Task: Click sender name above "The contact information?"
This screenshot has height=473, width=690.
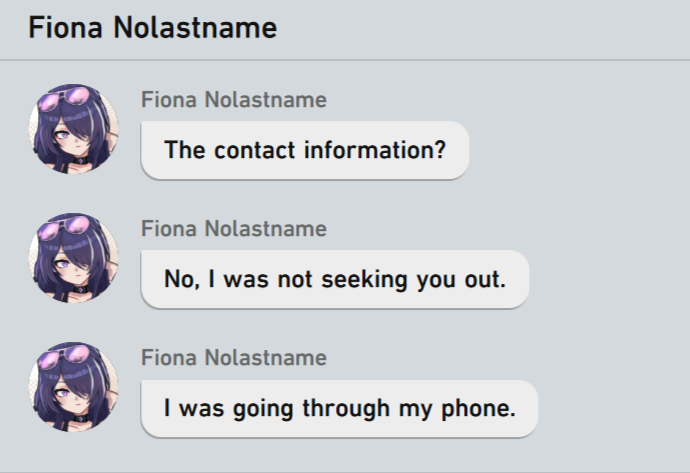Action: tap(233, 100)
